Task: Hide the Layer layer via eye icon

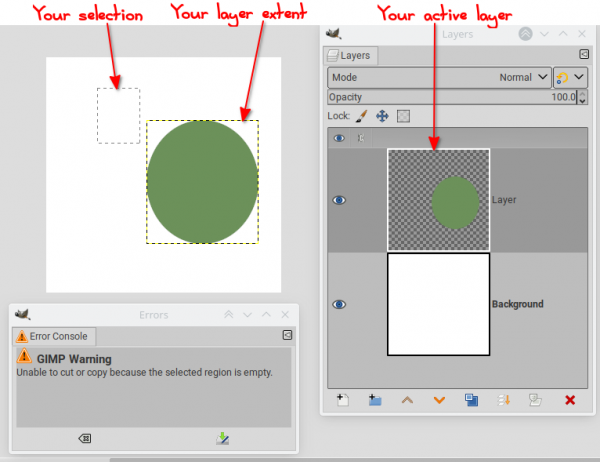Action: coord(339,200)
